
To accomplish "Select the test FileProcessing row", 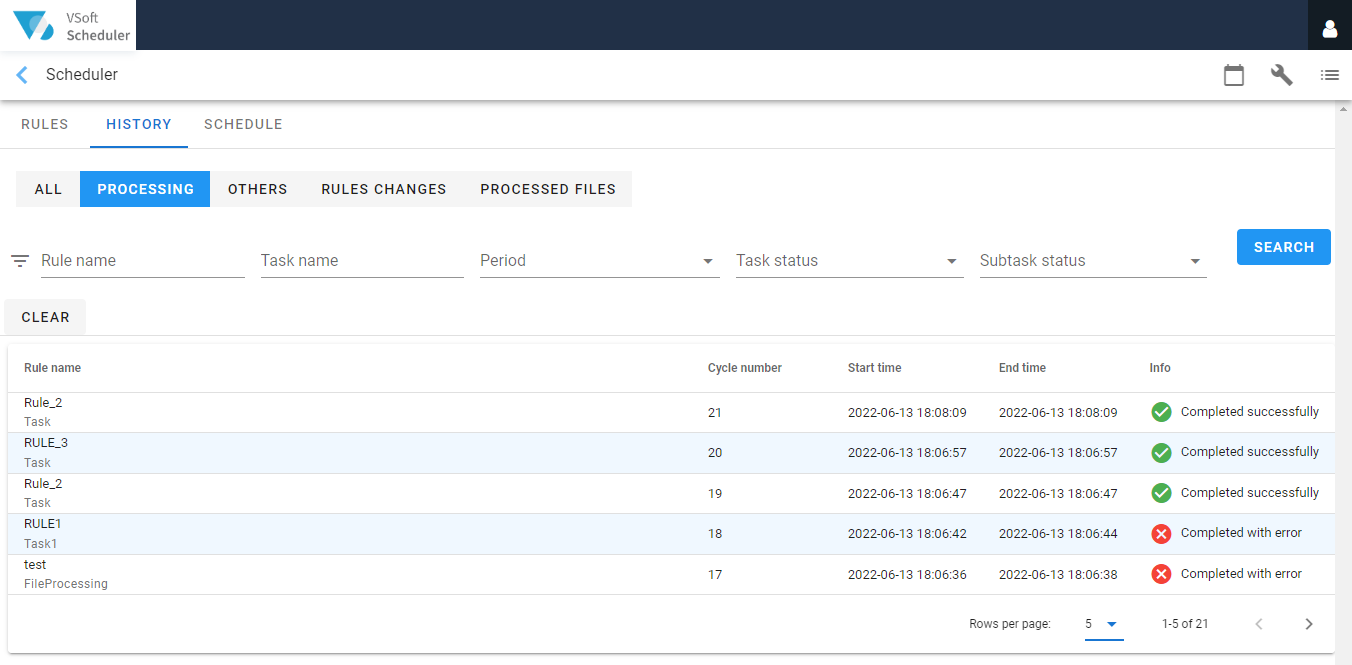I will click(671, 574).
